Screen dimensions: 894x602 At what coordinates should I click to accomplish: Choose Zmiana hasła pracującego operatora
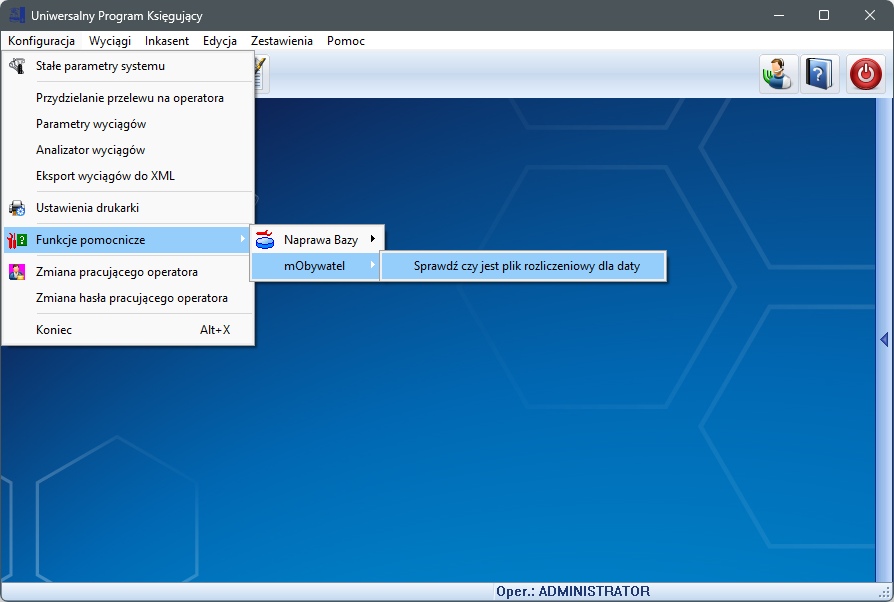point(131,298)
